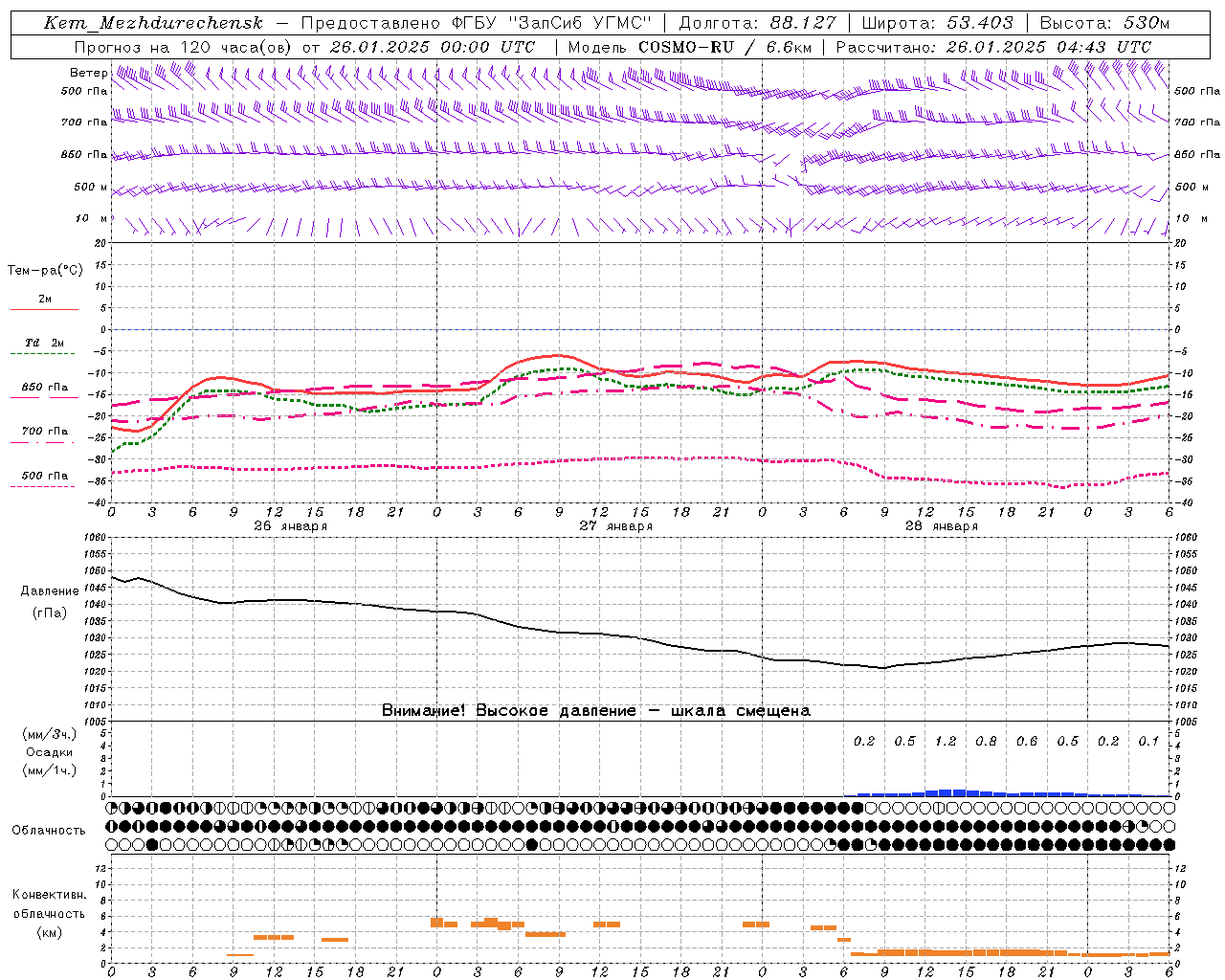The image size is (1225, 980).
Task: Click the Давление pressure panel label
Action: [50, 591]
